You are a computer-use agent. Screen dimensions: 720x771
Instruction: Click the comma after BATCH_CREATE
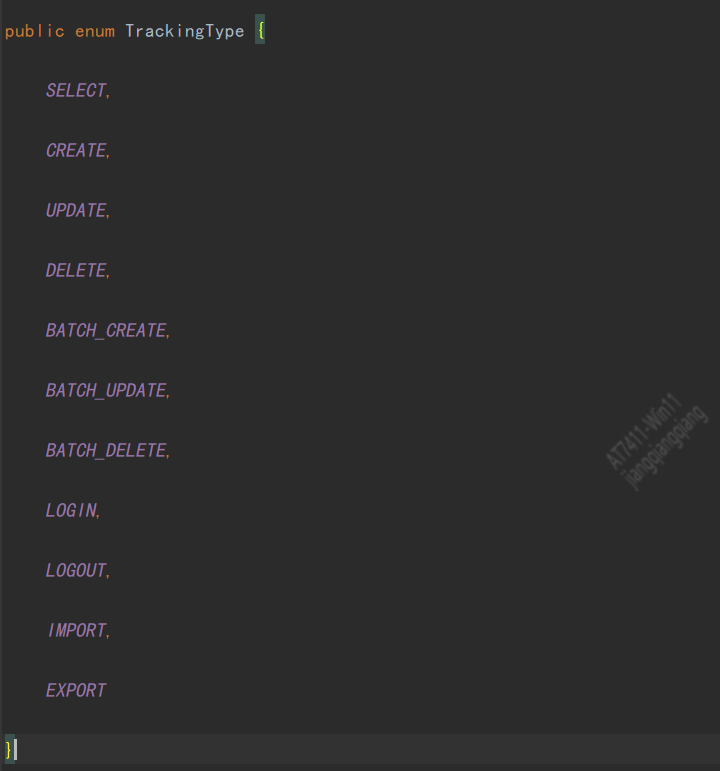[169, 334]
